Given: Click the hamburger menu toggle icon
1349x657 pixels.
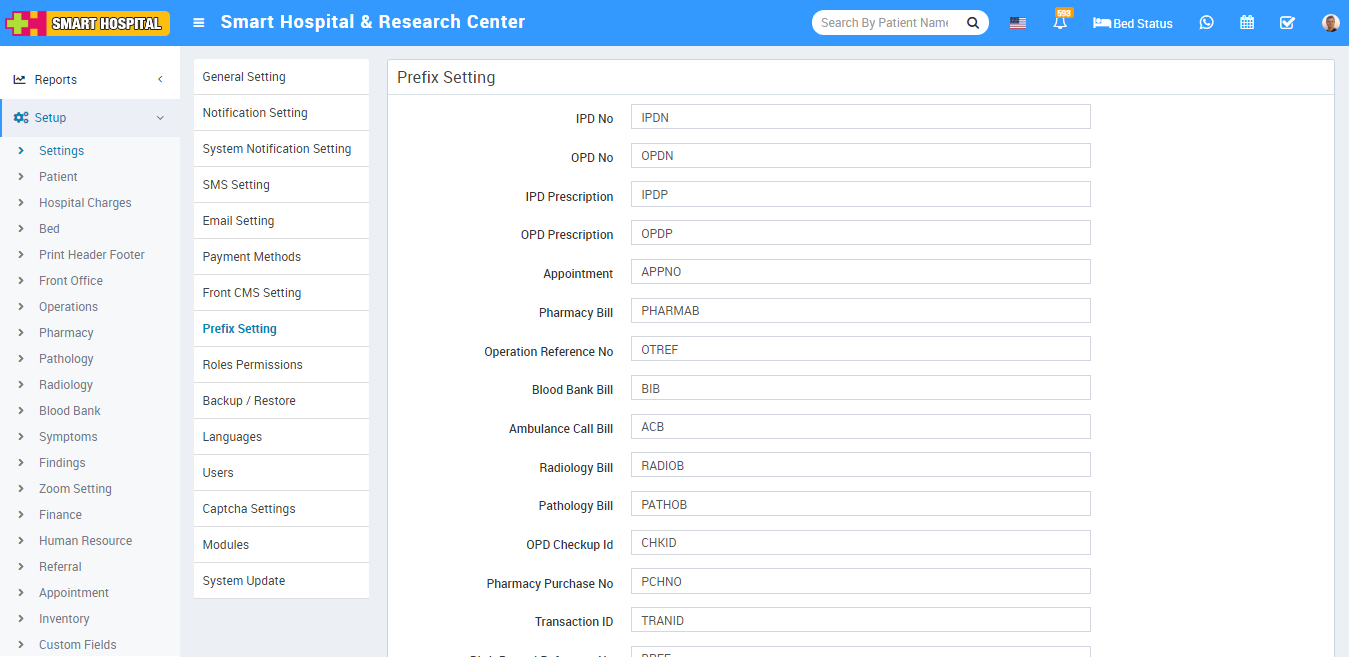Looking at the screenshot, I should (x=199, y=22).
